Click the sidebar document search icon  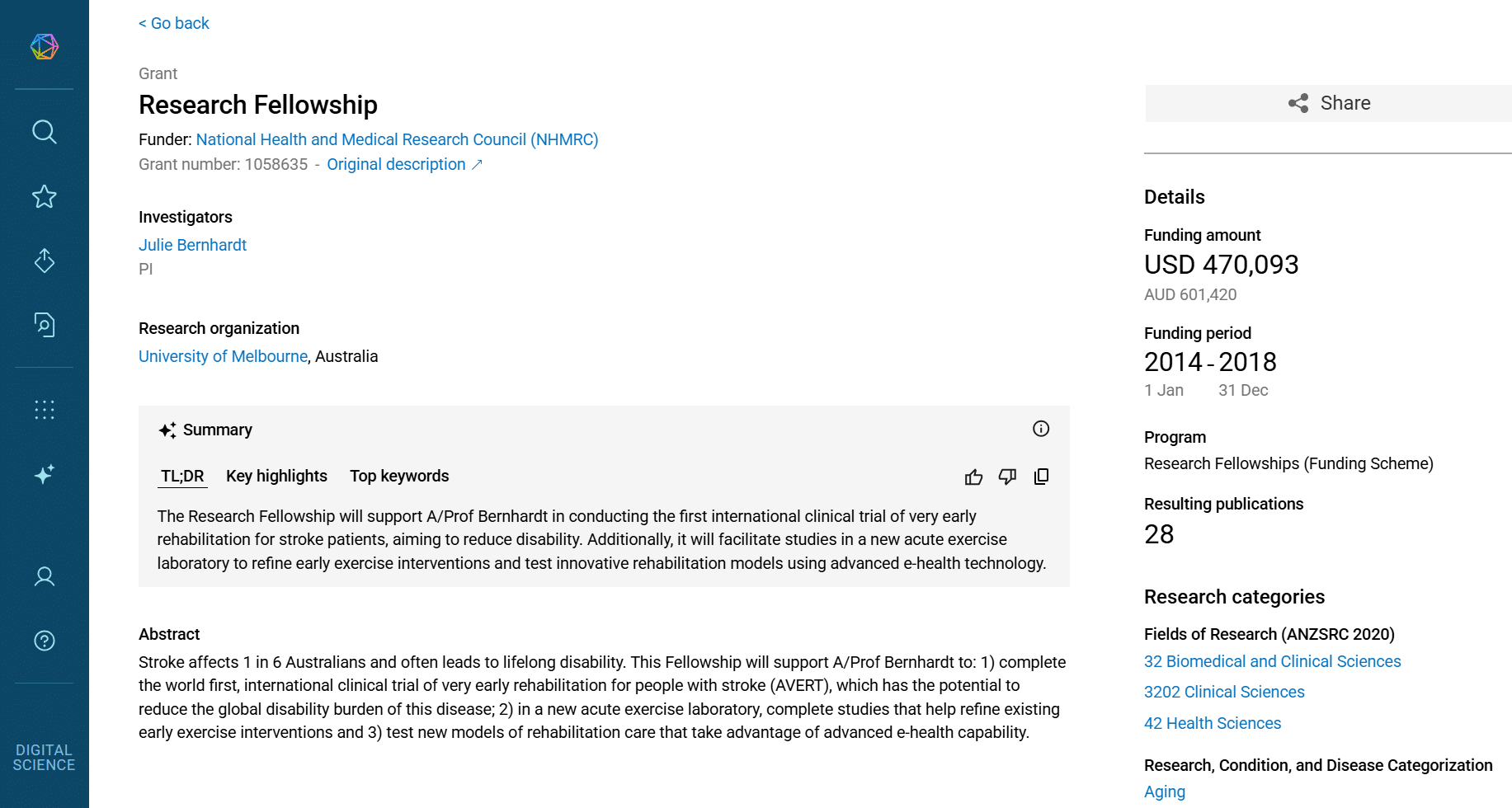click(x=45, y=325)
